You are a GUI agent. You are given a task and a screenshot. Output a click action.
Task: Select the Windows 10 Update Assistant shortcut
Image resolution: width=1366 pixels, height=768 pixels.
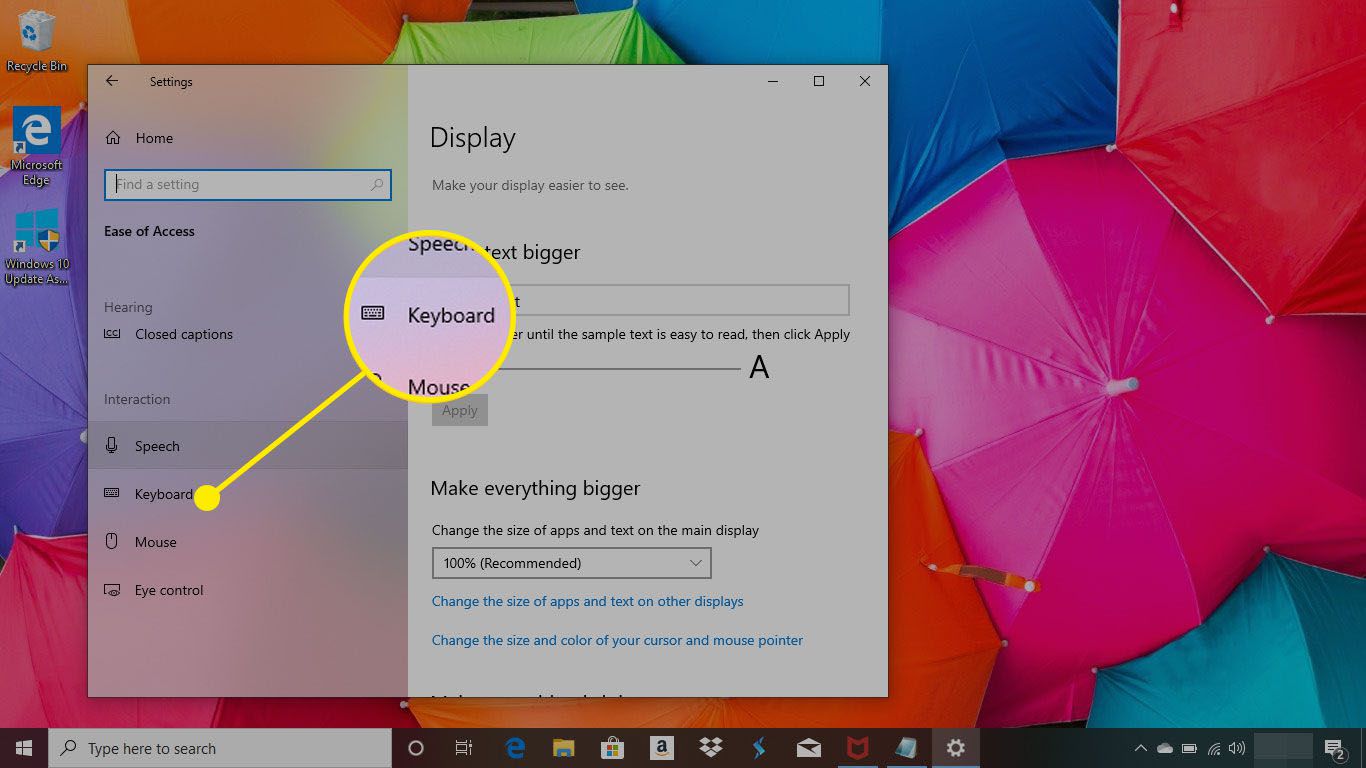coord(37,247)
